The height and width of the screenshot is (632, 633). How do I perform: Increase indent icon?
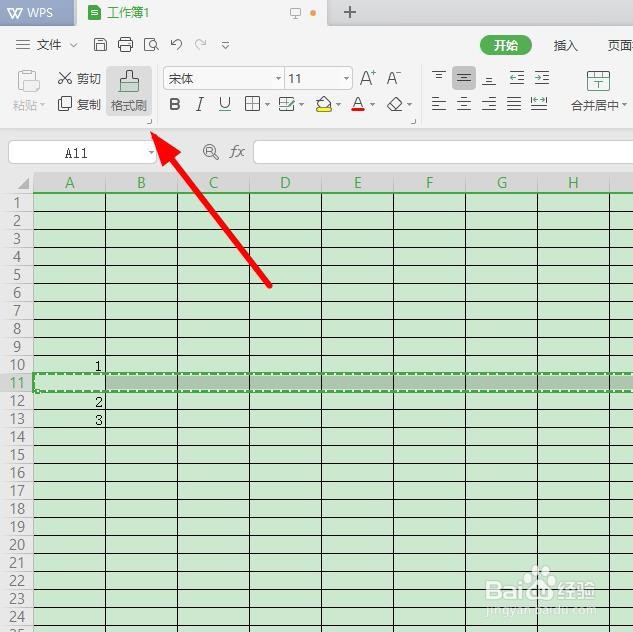542,77
